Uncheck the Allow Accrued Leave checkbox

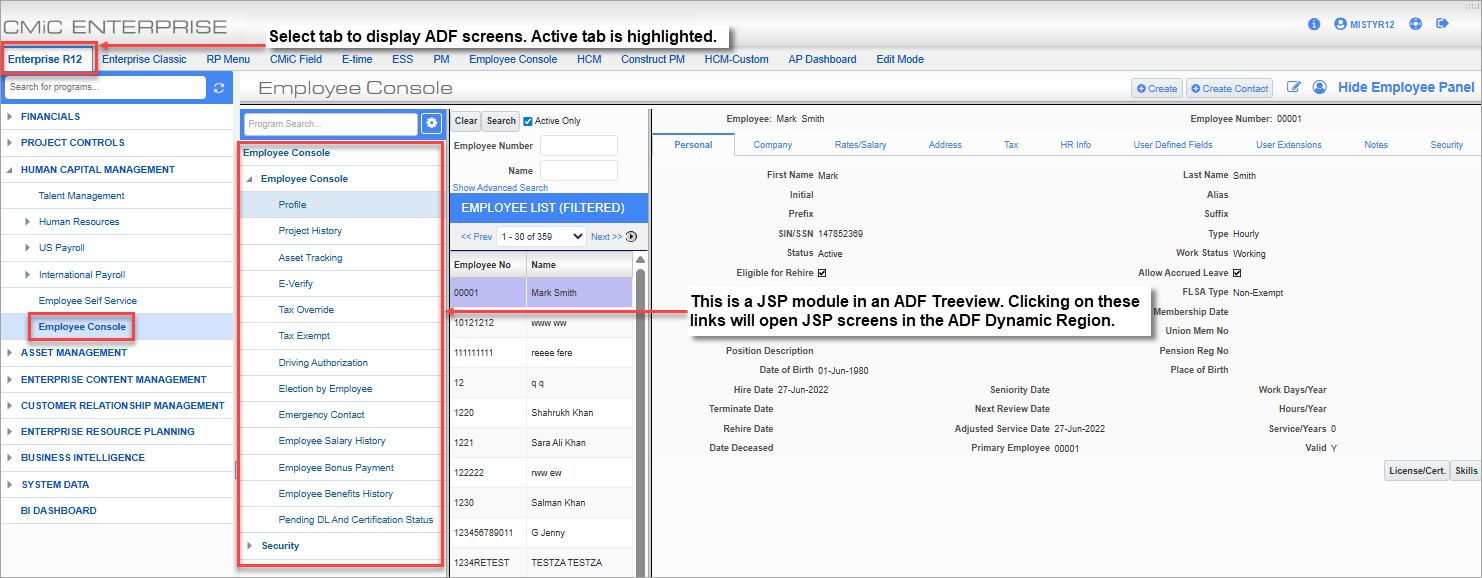tap(1238, 272)
